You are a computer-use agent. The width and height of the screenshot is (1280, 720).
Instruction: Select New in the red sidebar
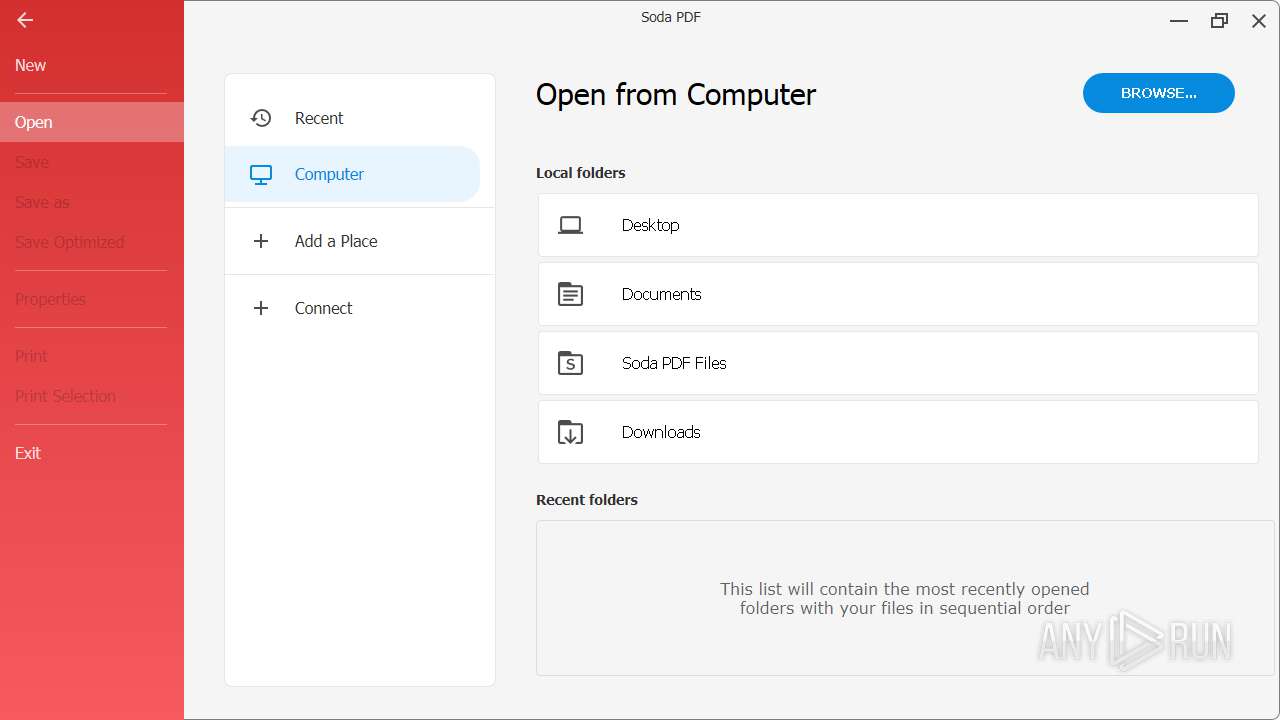pyautogui.click(x=92, y=65)
